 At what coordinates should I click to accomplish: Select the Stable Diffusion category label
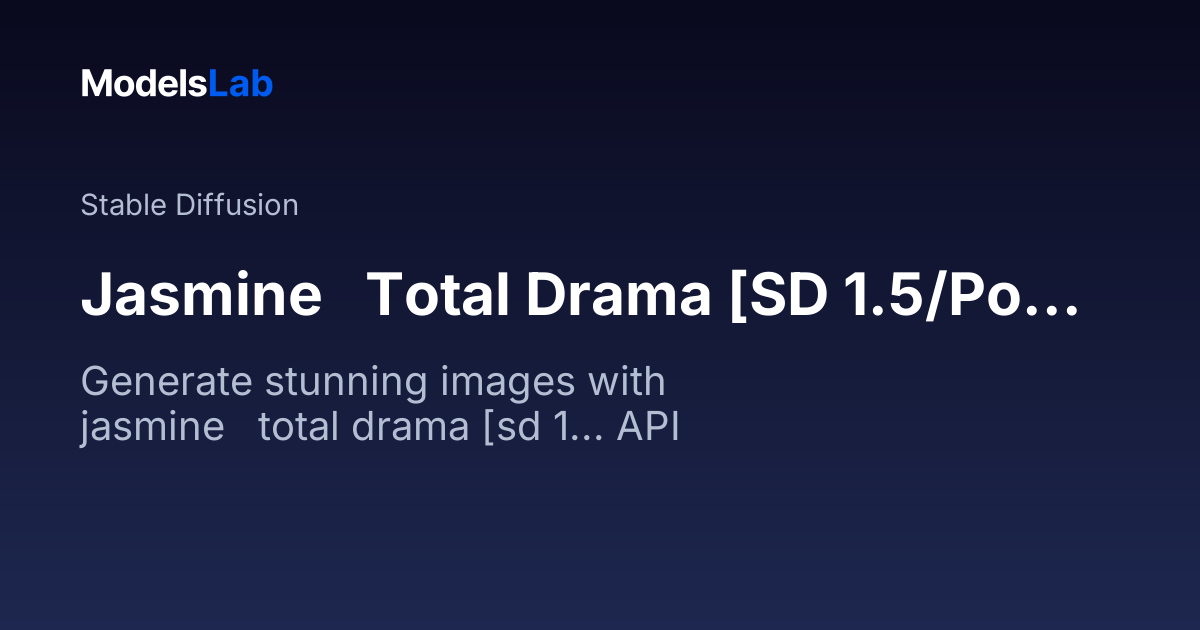click(189, 205)
